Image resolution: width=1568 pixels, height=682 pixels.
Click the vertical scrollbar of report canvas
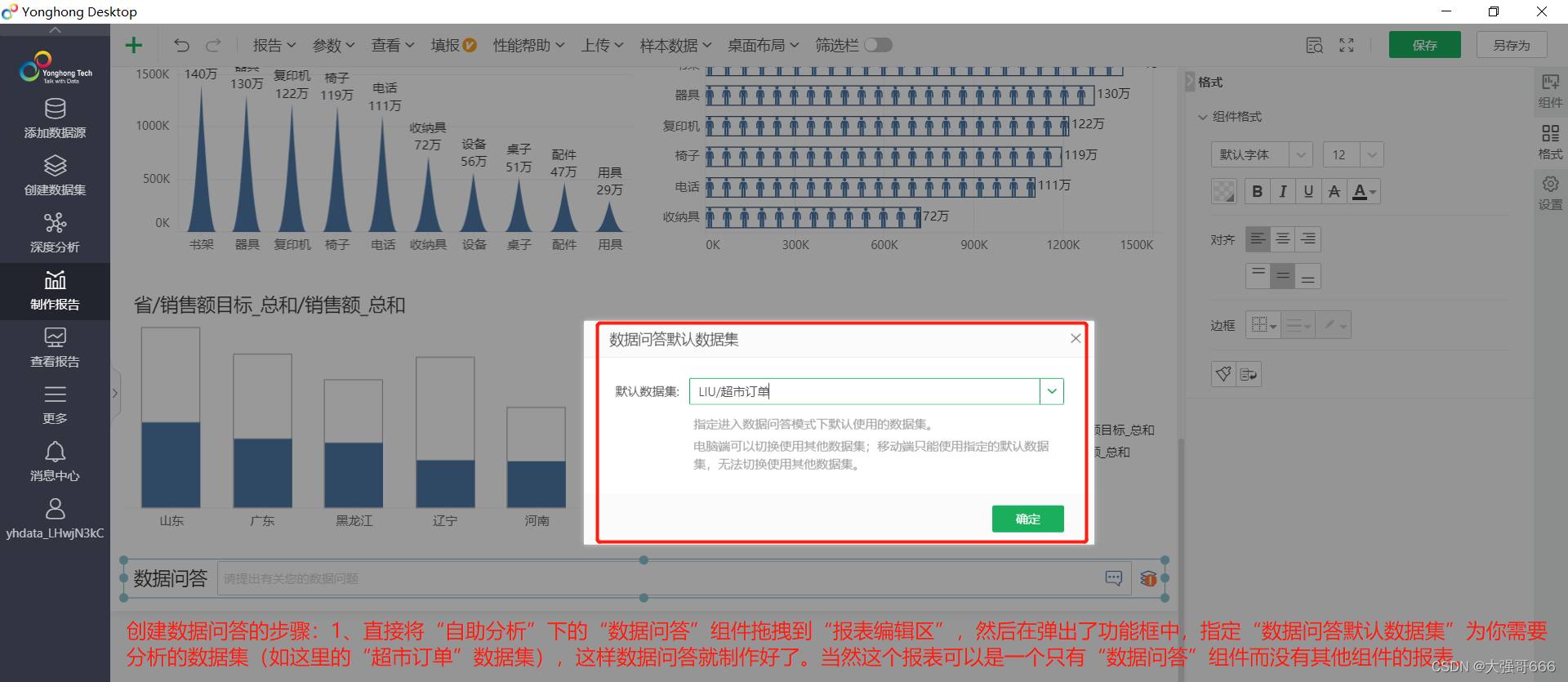coord(1181,523)
